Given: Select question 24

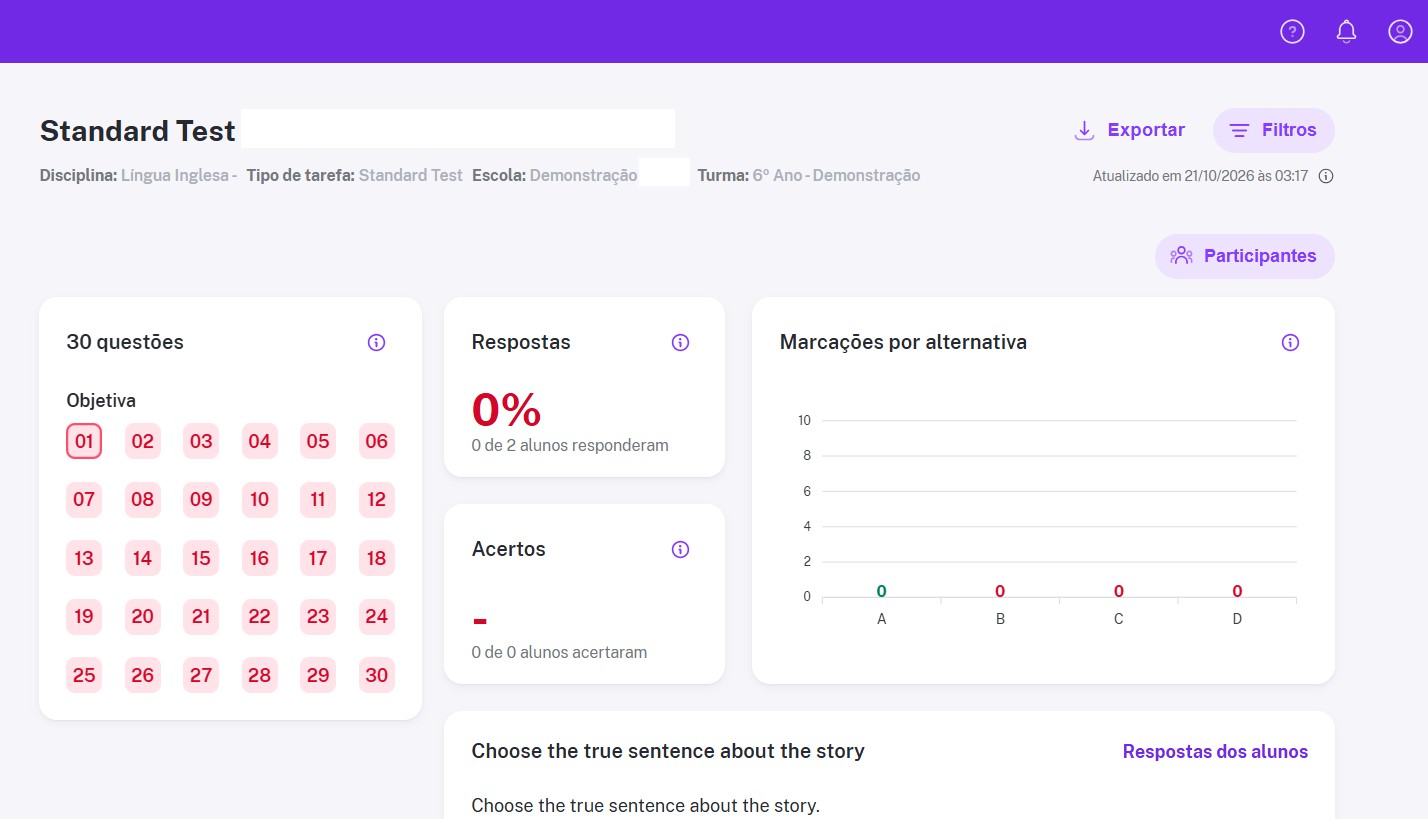Looking at the screenshot, I should 377,616.
